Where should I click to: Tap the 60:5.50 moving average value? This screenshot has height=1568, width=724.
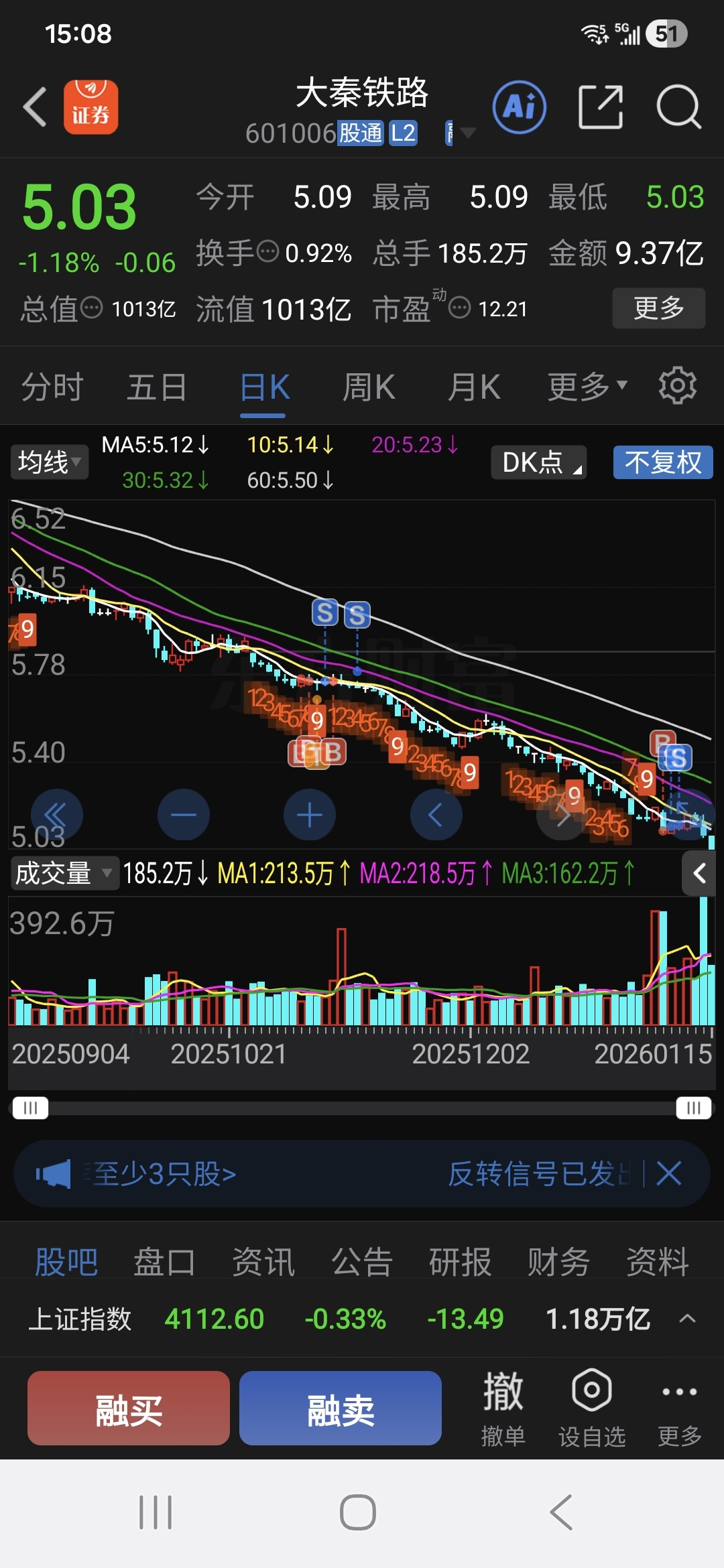[290, 480]
